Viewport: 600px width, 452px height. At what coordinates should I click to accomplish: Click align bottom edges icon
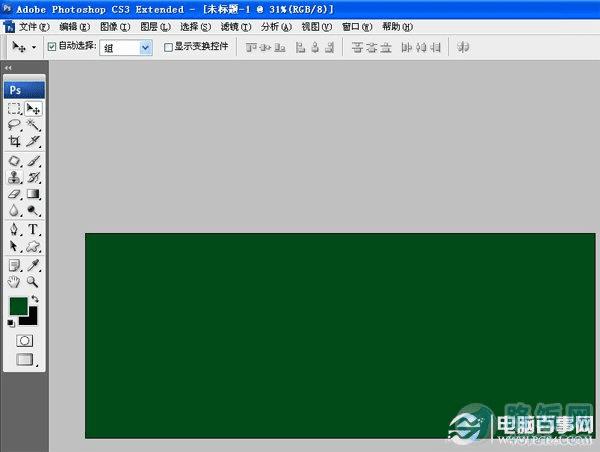(x=280, y=47)
